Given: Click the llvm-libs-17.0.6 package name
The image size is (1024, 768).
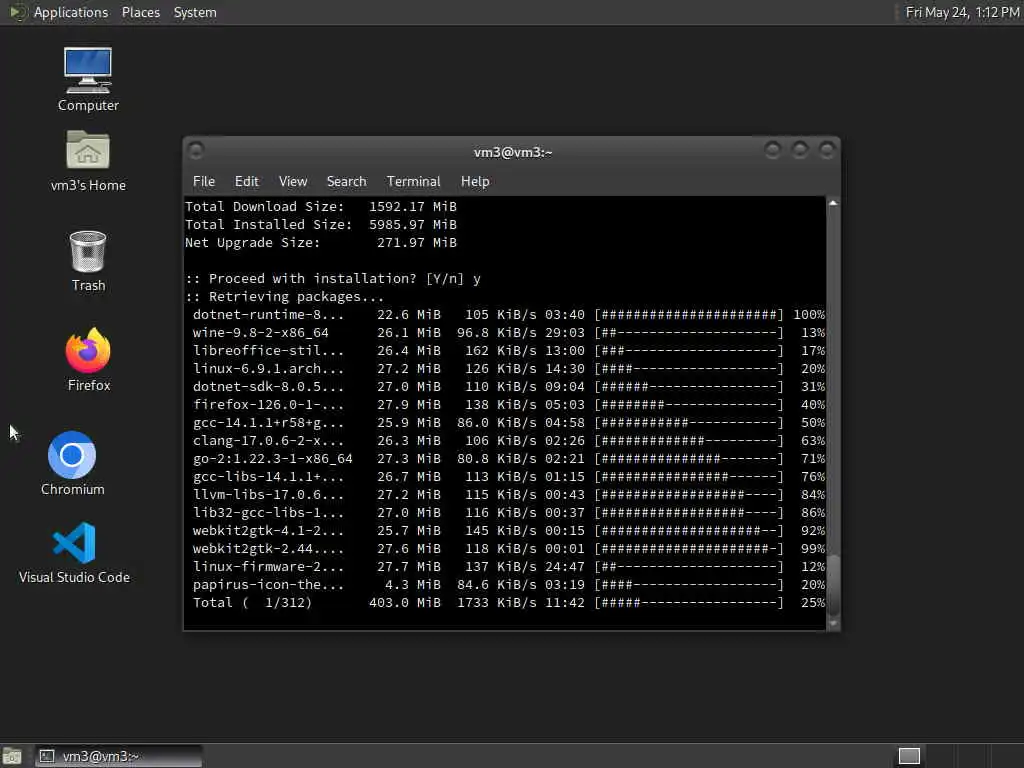Looking at the screenshot, I should coord(268,495).
